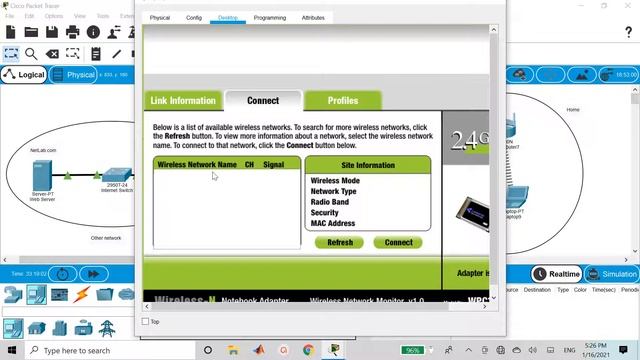Open Chrome from the taskbar
This screenshot has height=360, width=640.
309,350
